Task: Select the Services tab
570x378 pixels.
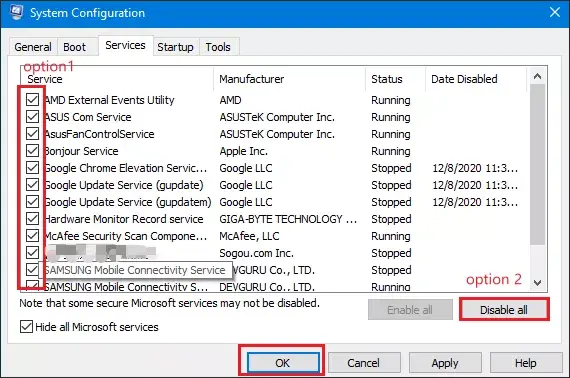Action: 125,45
